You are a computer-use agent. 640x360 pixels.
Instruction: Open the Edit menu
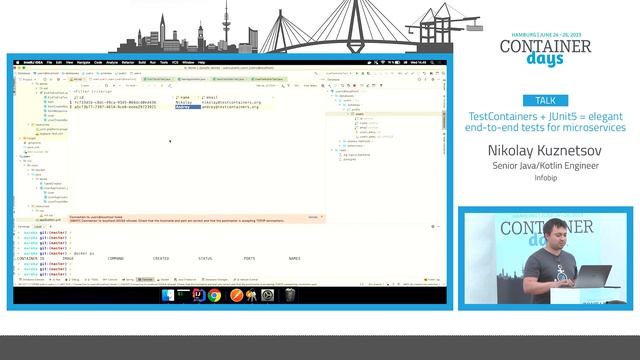[59, 62]
